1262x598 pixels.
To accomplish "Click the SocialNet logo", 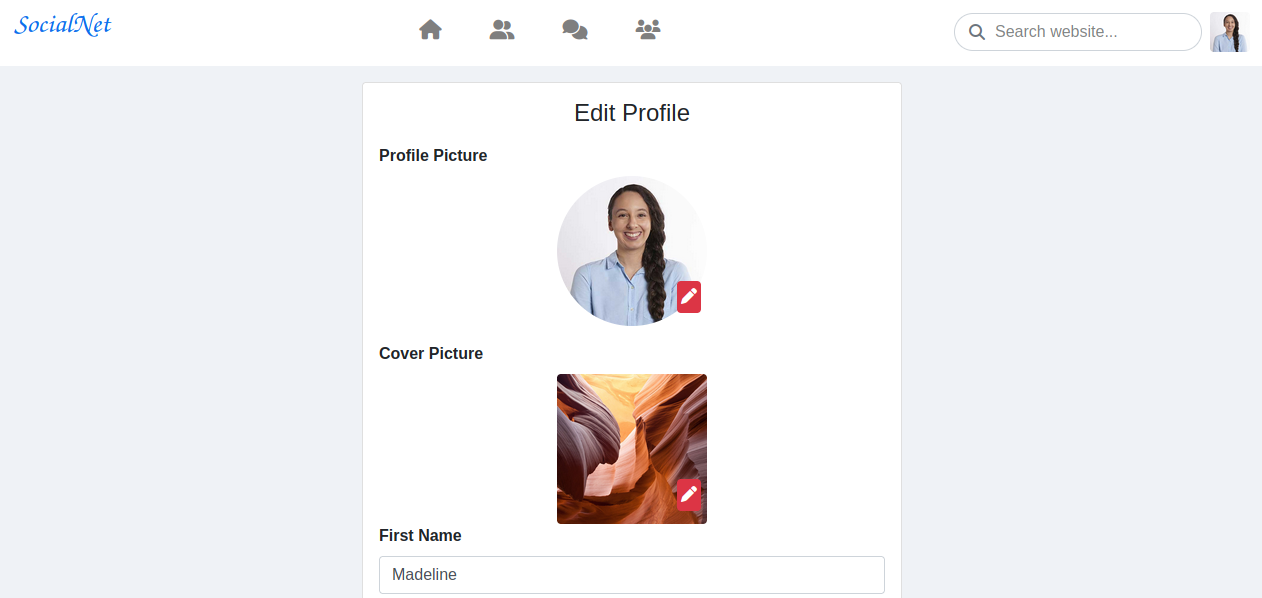I will 63,25.
